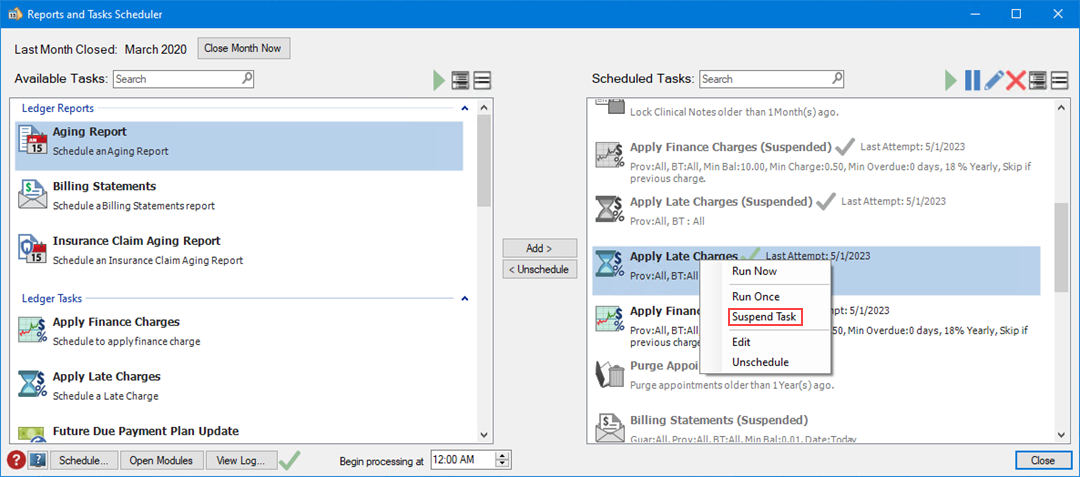Click the green run arrow above Scheduled Tasks
This screenshot has width=1080, height=477.
pos(951,80)
